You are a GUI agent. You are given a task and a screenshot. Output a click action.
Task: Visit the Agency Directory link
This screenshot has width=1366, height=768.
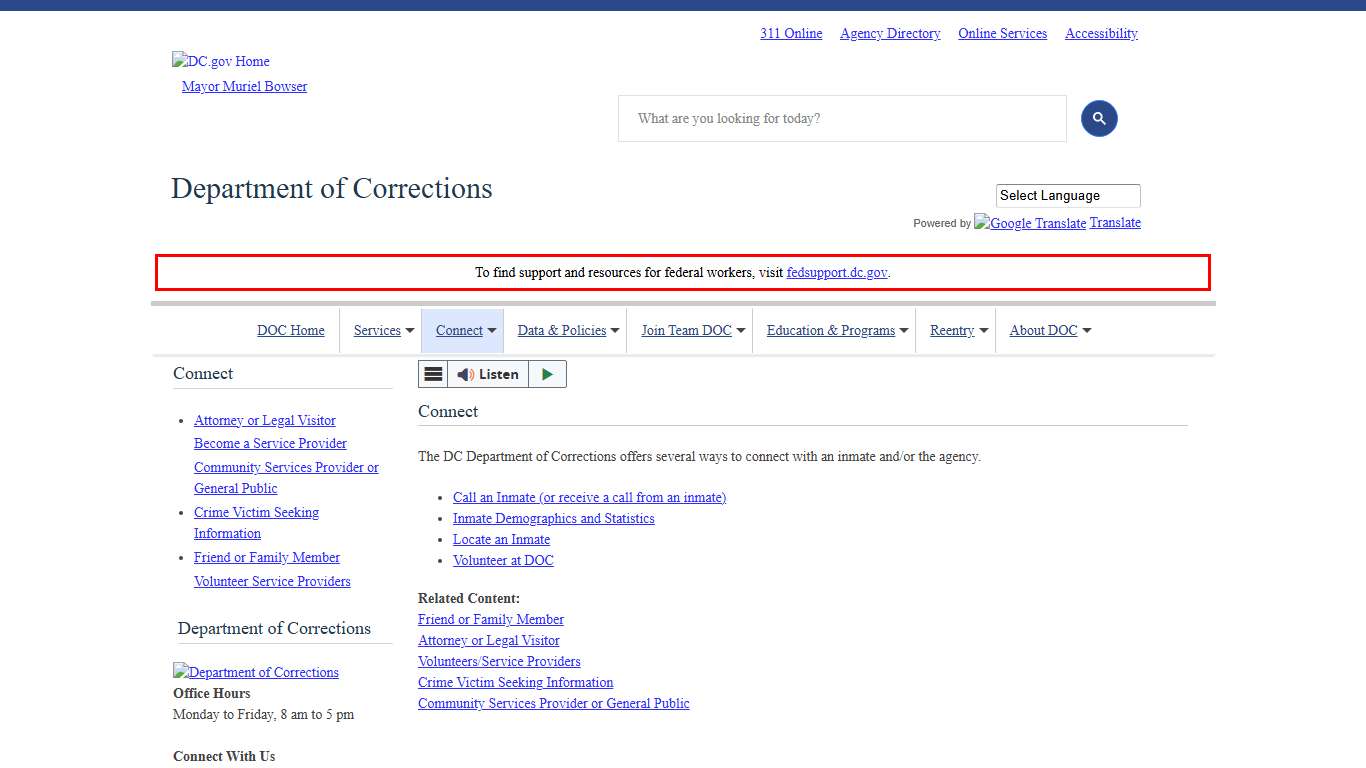click(890, 34)
